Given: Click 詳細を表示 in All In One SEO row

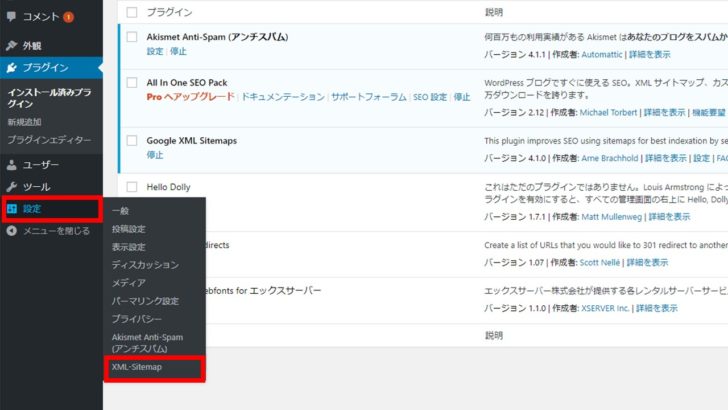Looking at the screenshot, I should pyautogui.click(x=664, y=112).
